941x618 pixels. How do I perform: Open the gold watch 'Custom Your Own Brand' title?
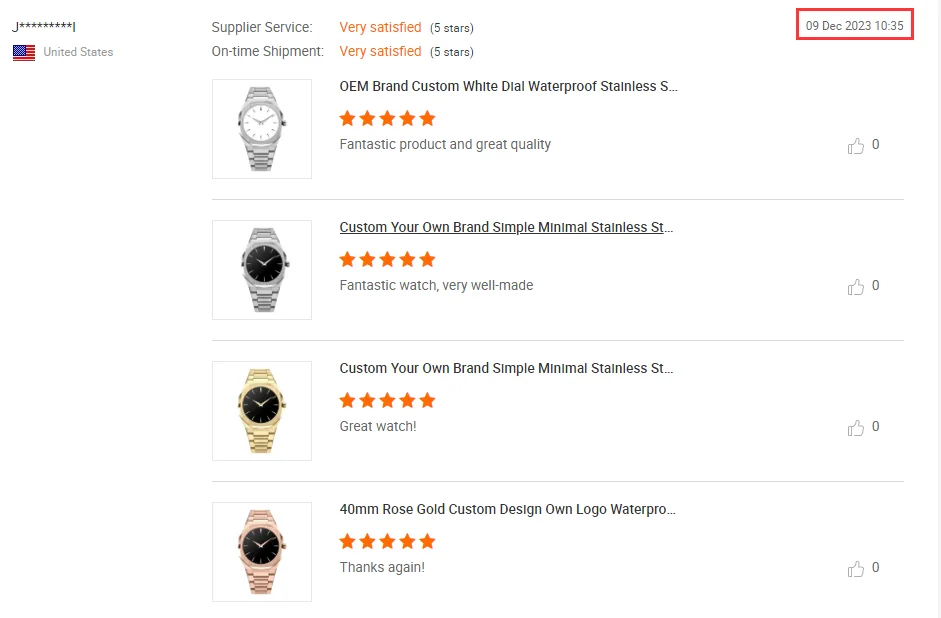506,368
